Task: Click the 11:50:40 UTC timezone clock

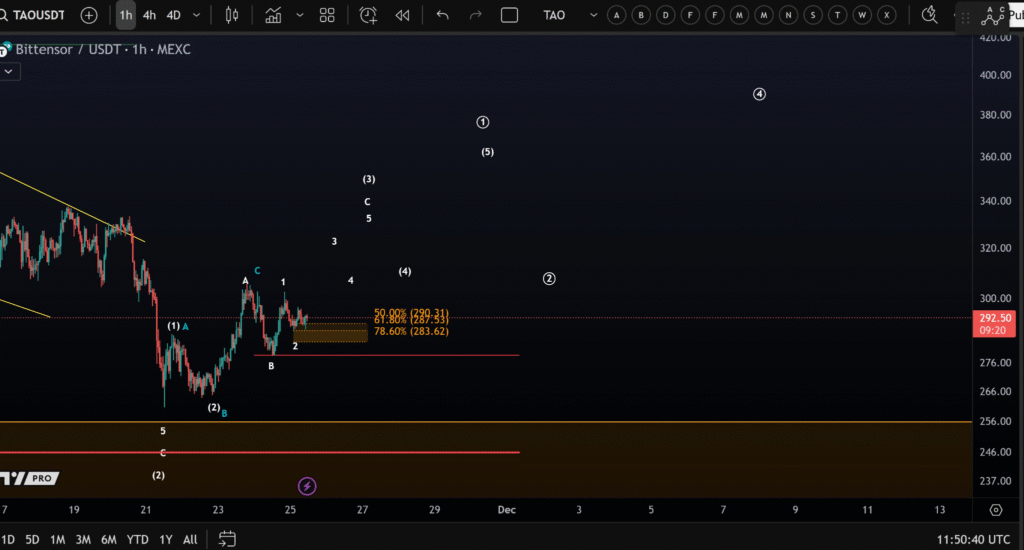Action: pyautogui.click(x=975, y=539)
